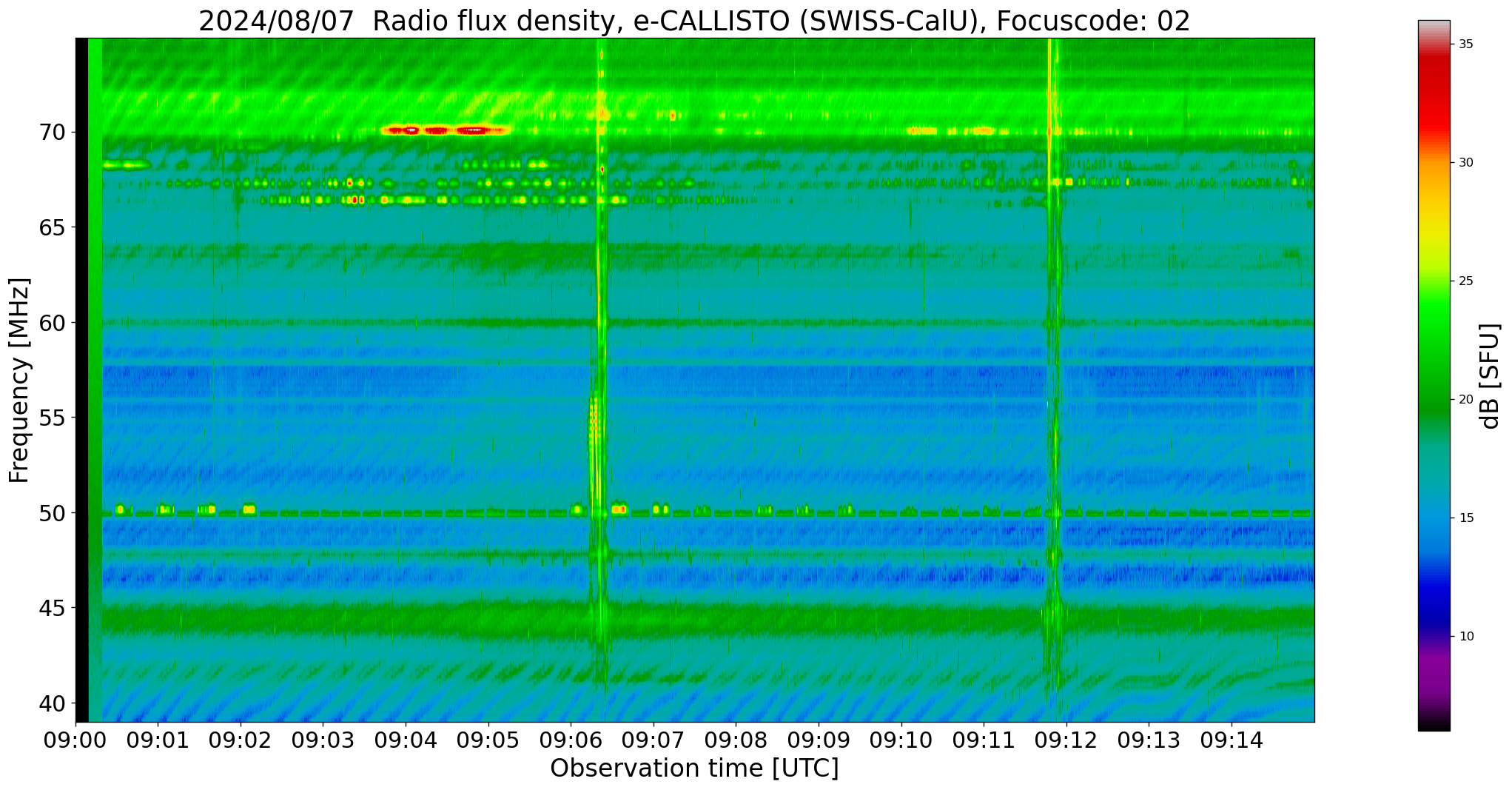Click the 09:06 time tick label
This screenshot has width=1512, height=790.
tap(571, 740)
